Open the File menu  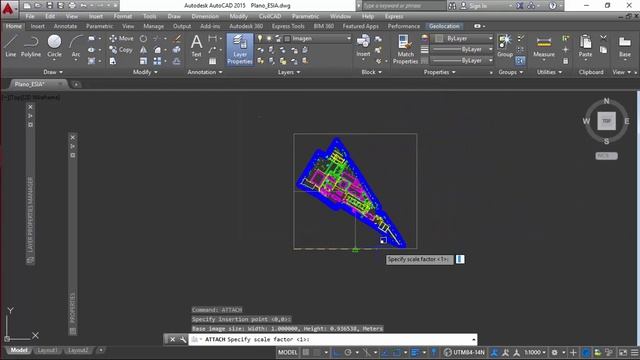point(30,16)
